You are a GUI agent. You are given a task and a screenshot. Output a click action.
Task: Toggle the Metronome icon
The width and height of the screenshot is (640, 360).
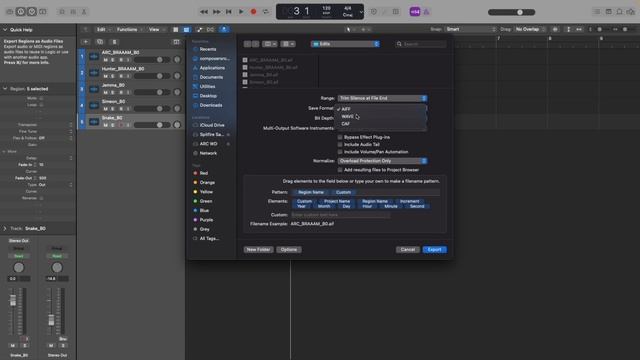coord(426,12)
